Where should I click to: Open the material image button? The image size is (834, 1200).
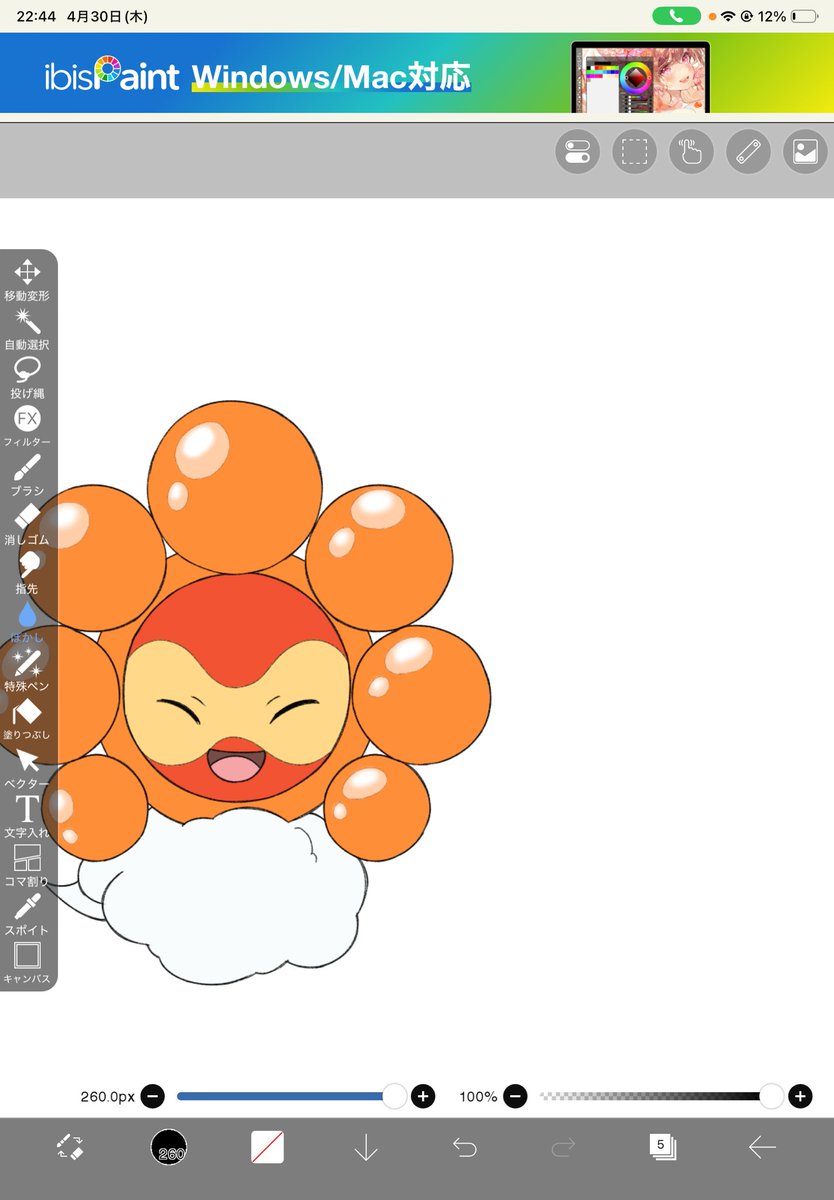[805, 152]
